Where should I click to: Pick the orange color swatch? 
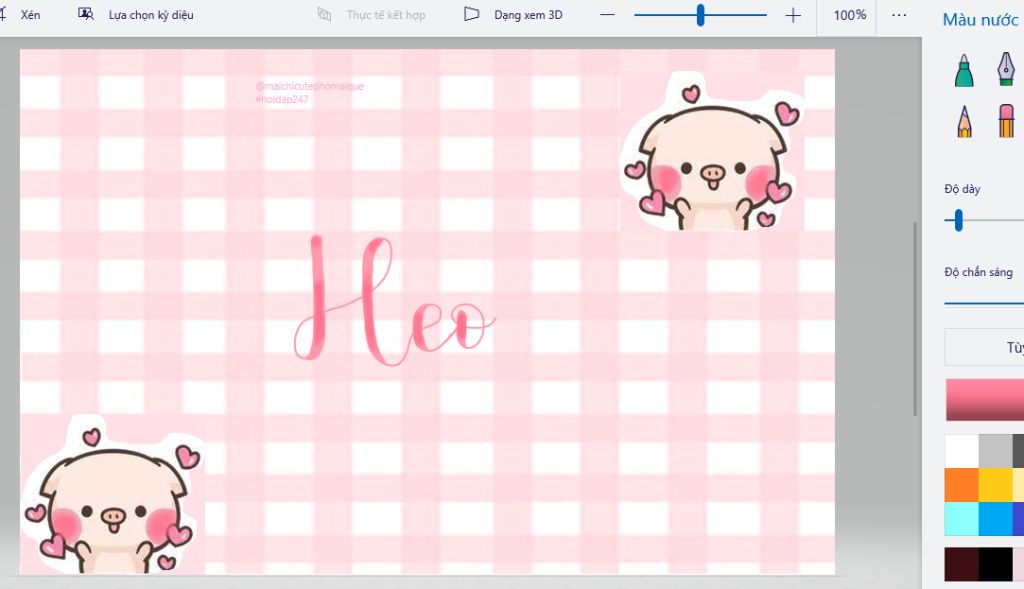coord(961,485)
